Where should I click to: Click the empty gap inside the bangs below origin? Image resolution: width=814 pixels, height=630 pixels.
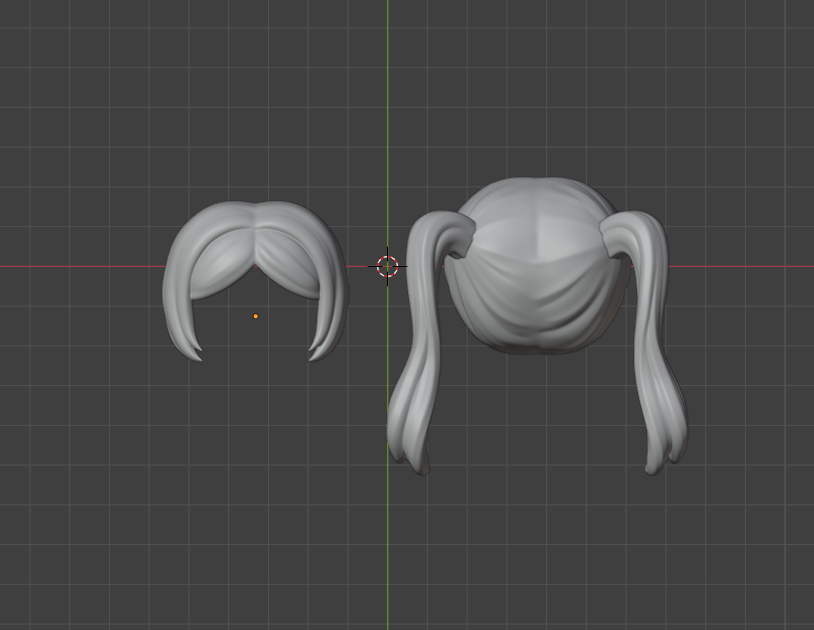(x=256, y=340)
